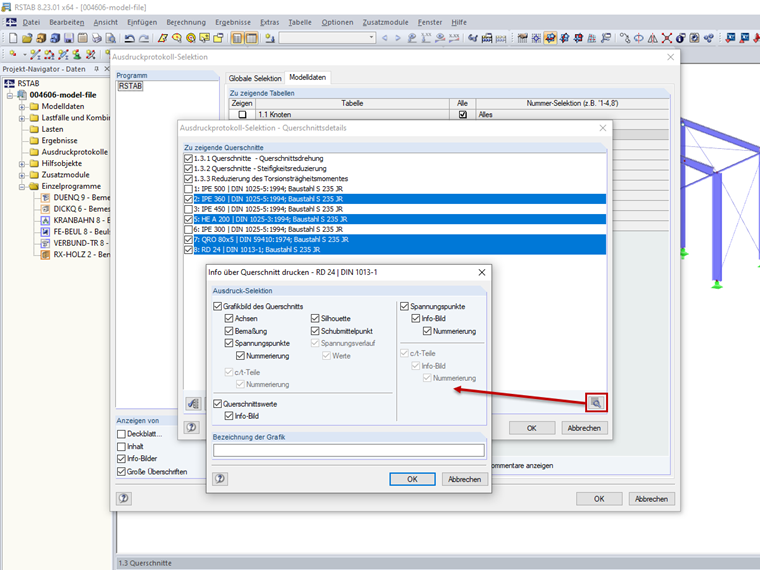Screen dimensions: 760x570
Task: Toggle Grafikbild des Querschnitts checkbox
Action: pyautogui.click(x=218, y=306)
